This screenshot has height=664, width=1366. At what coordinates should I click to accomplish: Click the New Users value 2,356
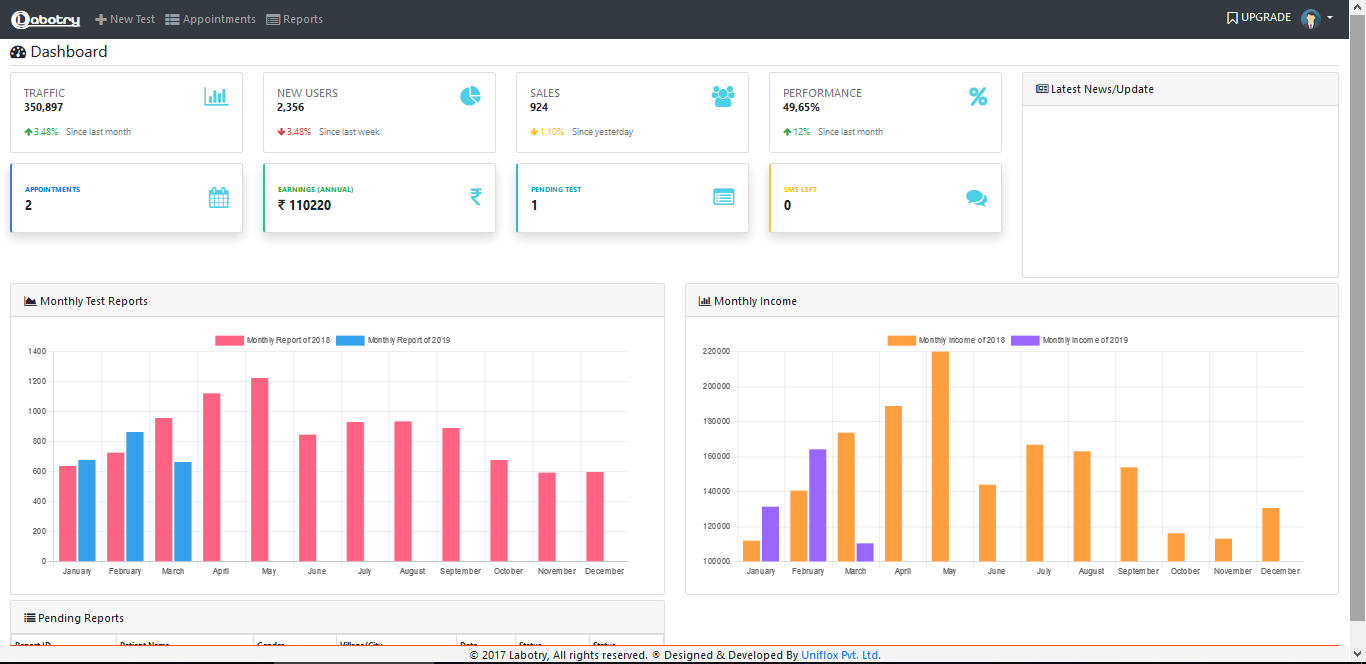pos(291,107)
